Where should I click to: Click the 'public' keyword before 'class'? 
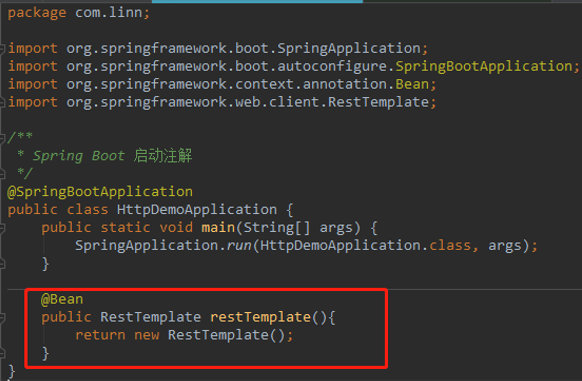click(x=33, y=210)
